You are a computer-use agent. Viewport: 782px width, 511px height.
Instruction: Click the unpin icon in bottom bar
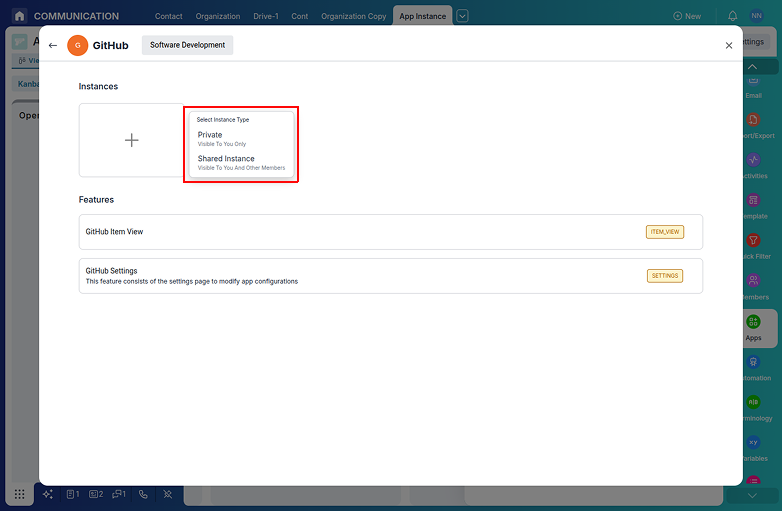click(x=168, y=494)
